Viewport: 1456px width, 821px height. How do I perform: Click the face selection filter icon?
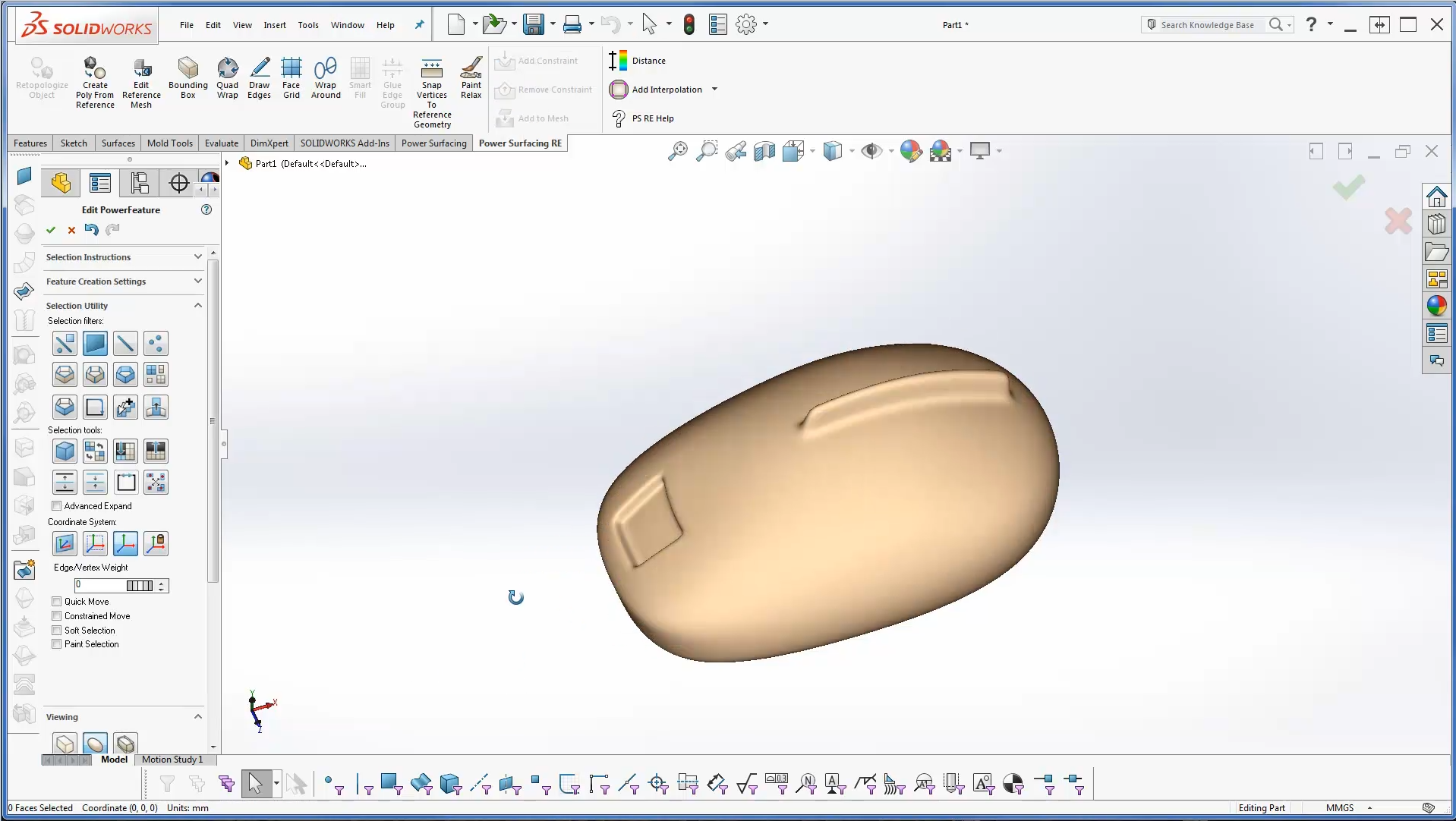pyautogui.click(x=95, y=344)
